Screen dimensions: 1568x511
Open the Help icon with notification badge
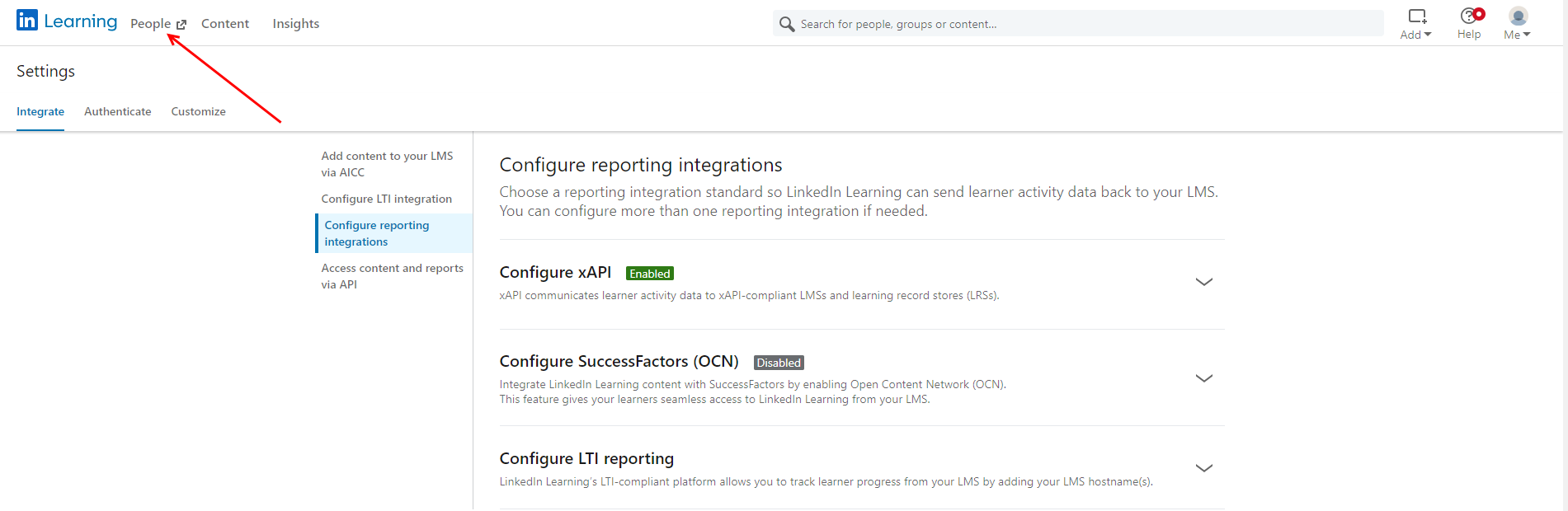click(1471, 15)
